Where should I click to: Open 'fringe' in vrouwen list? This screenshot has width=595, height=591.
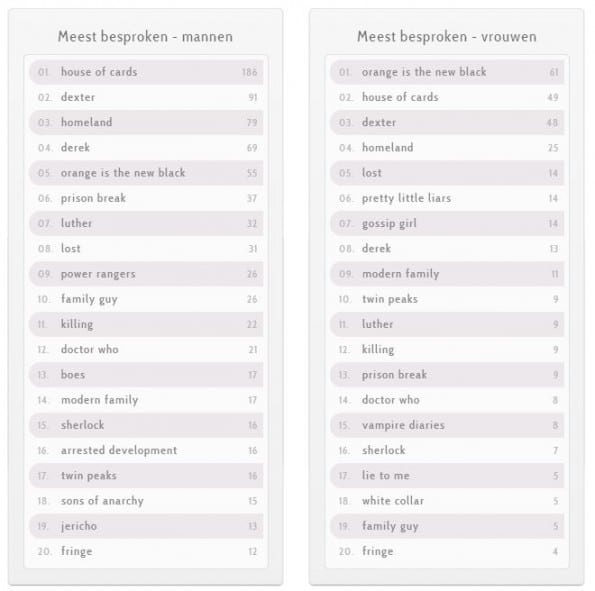447,551
